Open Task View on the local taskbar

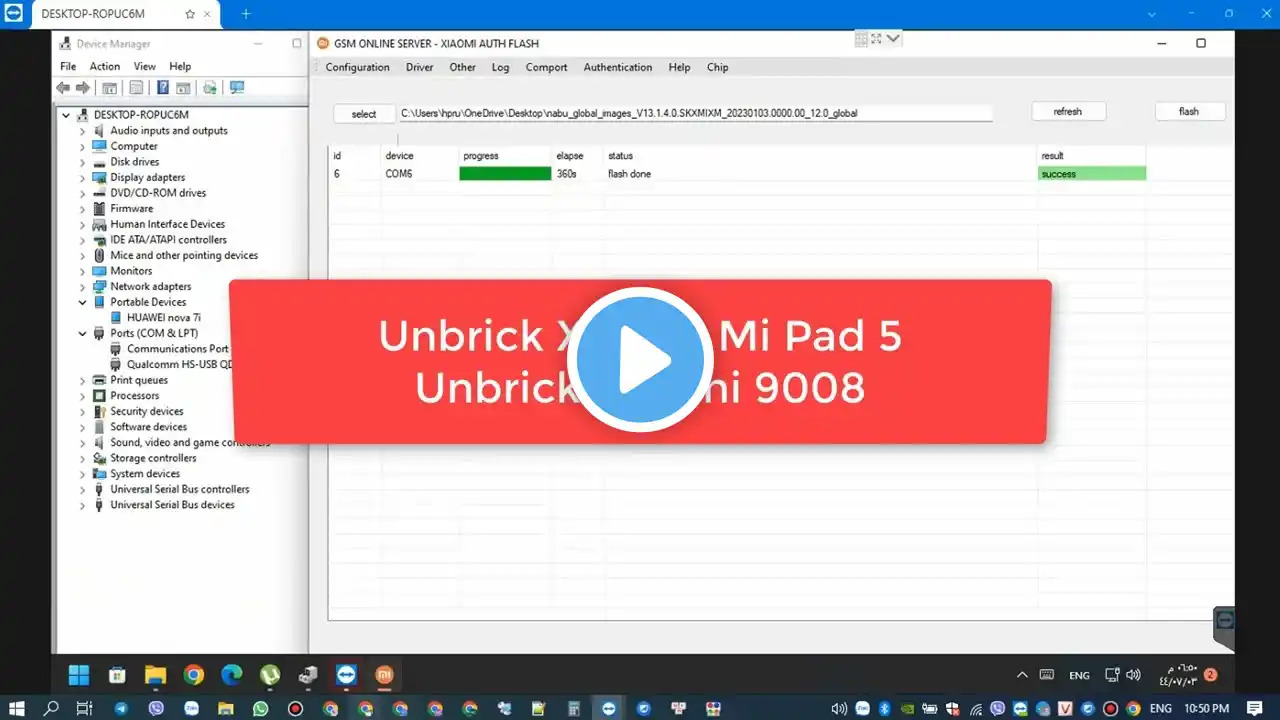85,708
